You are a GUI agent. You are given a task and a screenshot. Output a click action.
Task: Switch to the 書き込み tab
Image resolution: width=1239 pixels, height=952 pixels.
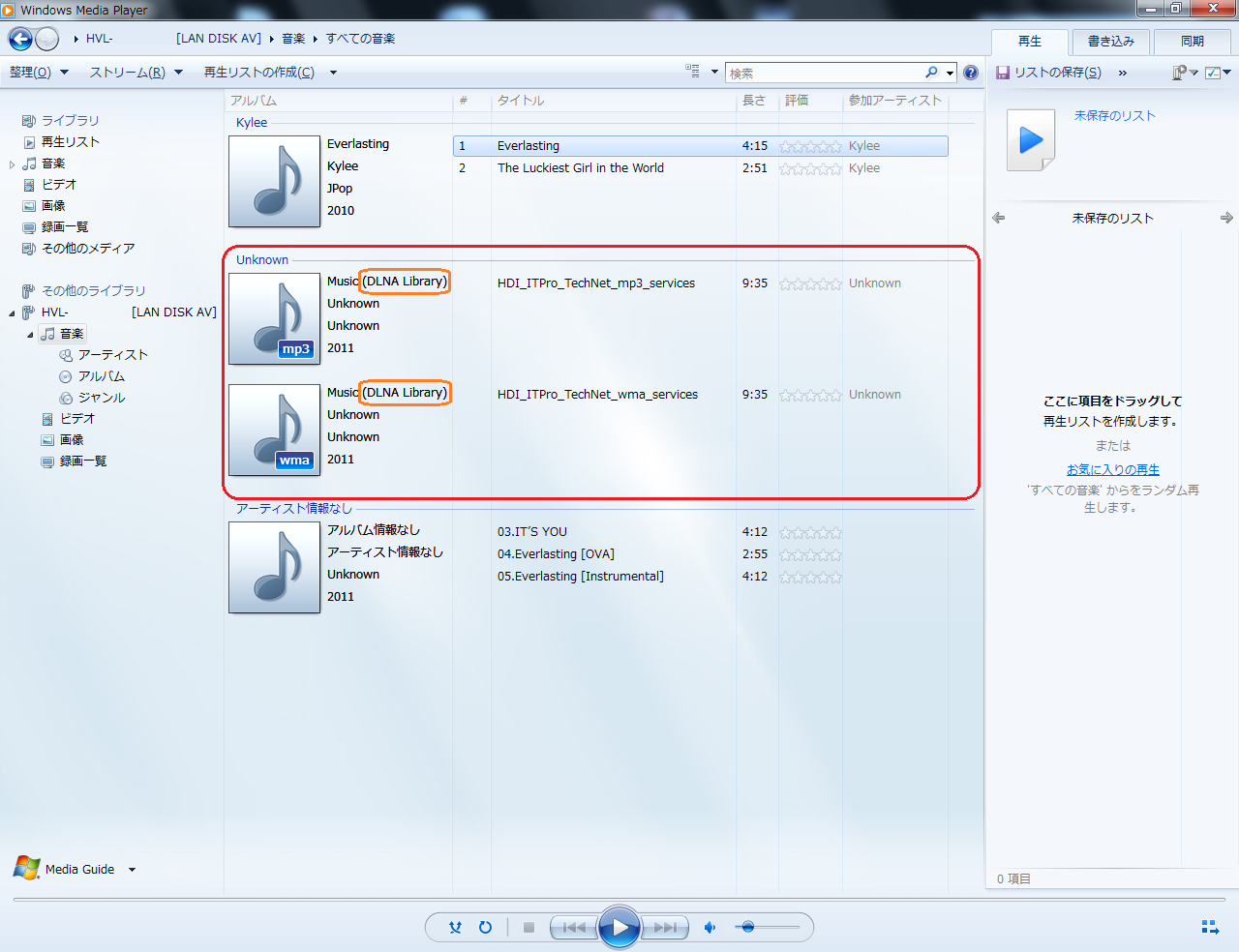click(1111, 42)
